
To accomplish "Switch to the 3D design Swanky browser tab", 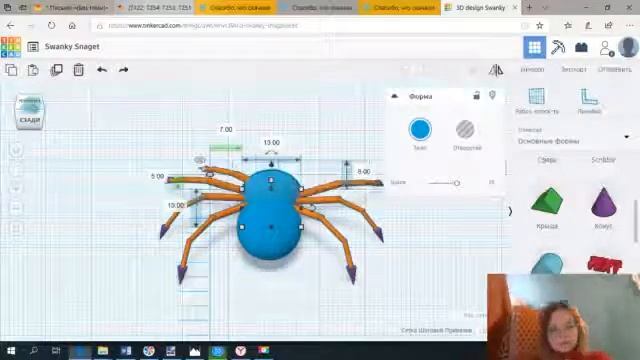I will (480, 8).
